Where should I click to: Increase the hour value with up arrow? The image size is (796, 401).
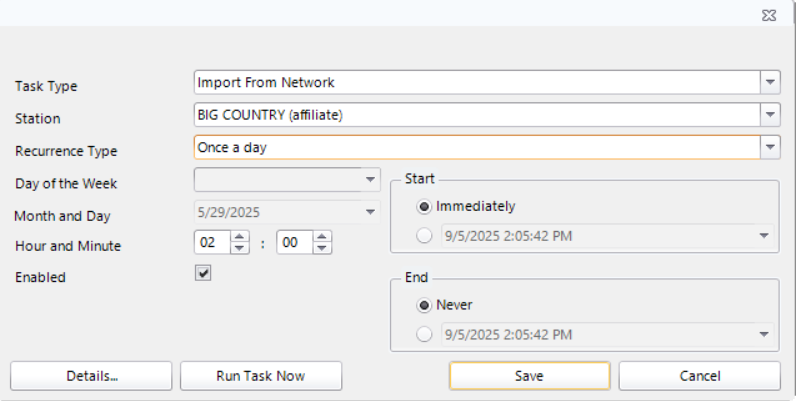point(240,237)
